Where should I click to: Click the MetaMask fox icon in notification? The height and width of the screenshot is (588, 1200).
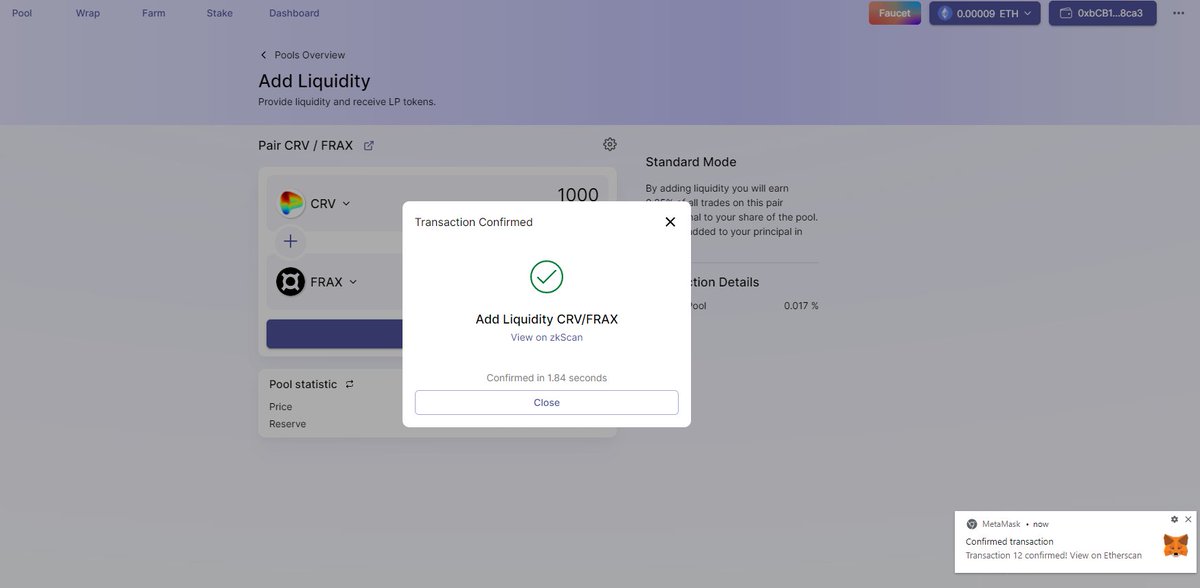click(1176, 545)
